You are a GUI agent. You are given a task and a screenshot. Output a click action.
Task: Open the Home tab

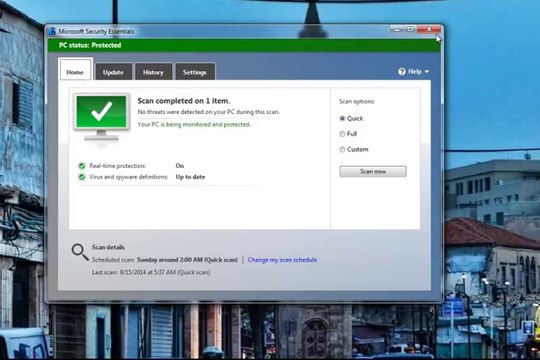75,70
